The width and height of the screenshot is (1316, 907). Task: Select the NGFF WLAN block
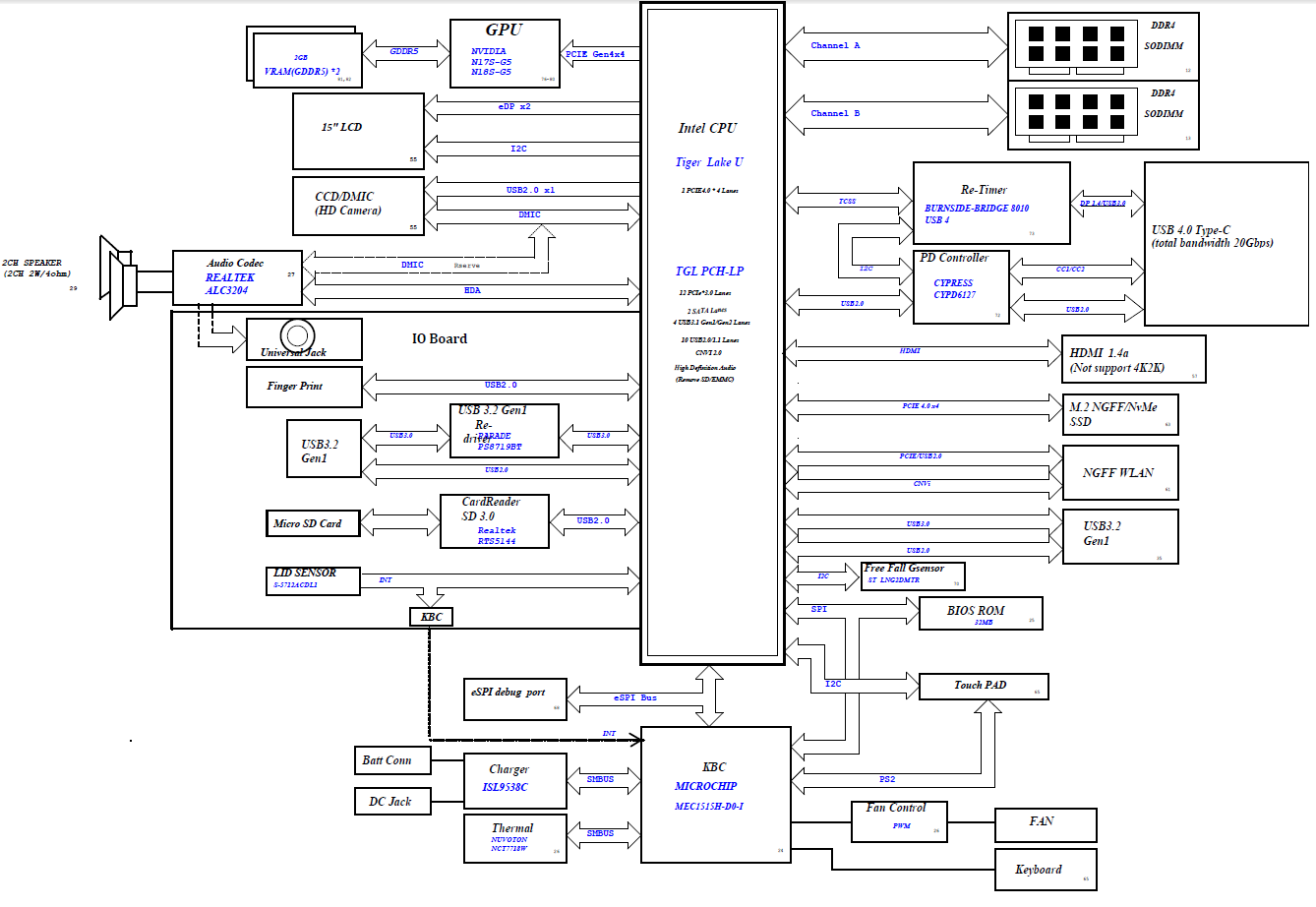(1119, 473)
